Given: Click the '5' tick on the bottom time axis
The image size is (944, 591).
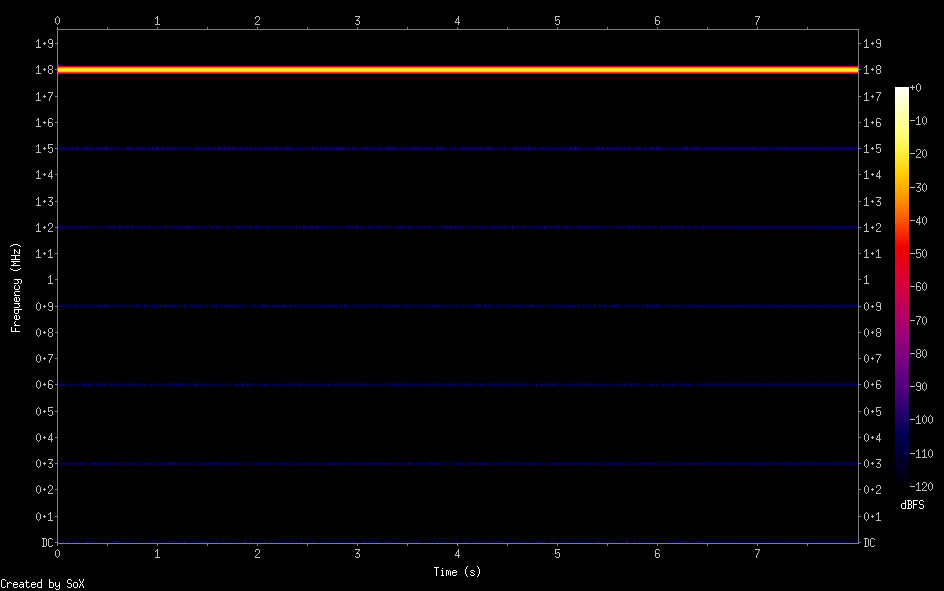Looking at the screenshot, I should pos(557,554).
